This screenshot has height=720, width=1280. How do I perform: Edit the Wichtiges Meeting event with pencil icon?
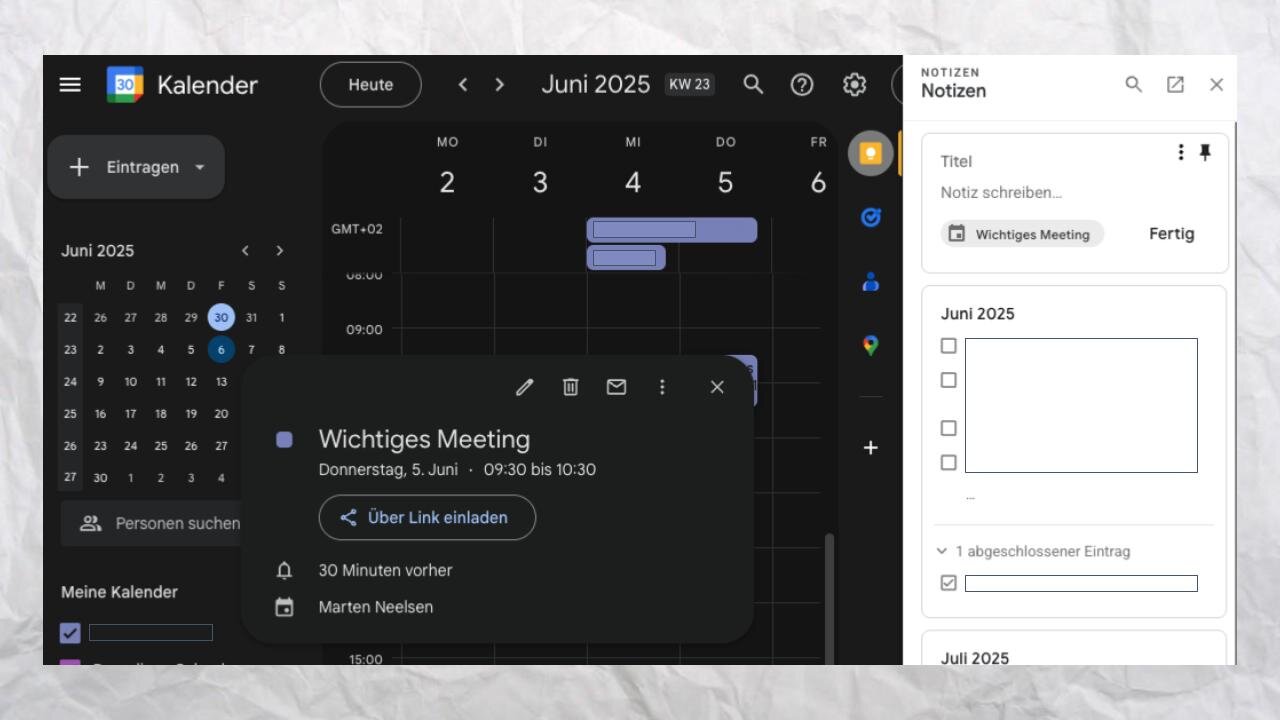pos(524,387)
